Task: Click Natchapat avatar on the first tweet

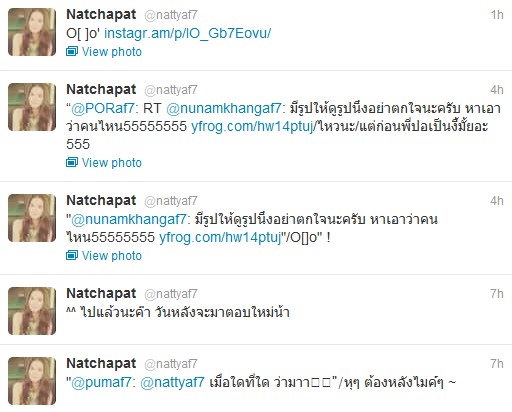Action: point(32,32)
